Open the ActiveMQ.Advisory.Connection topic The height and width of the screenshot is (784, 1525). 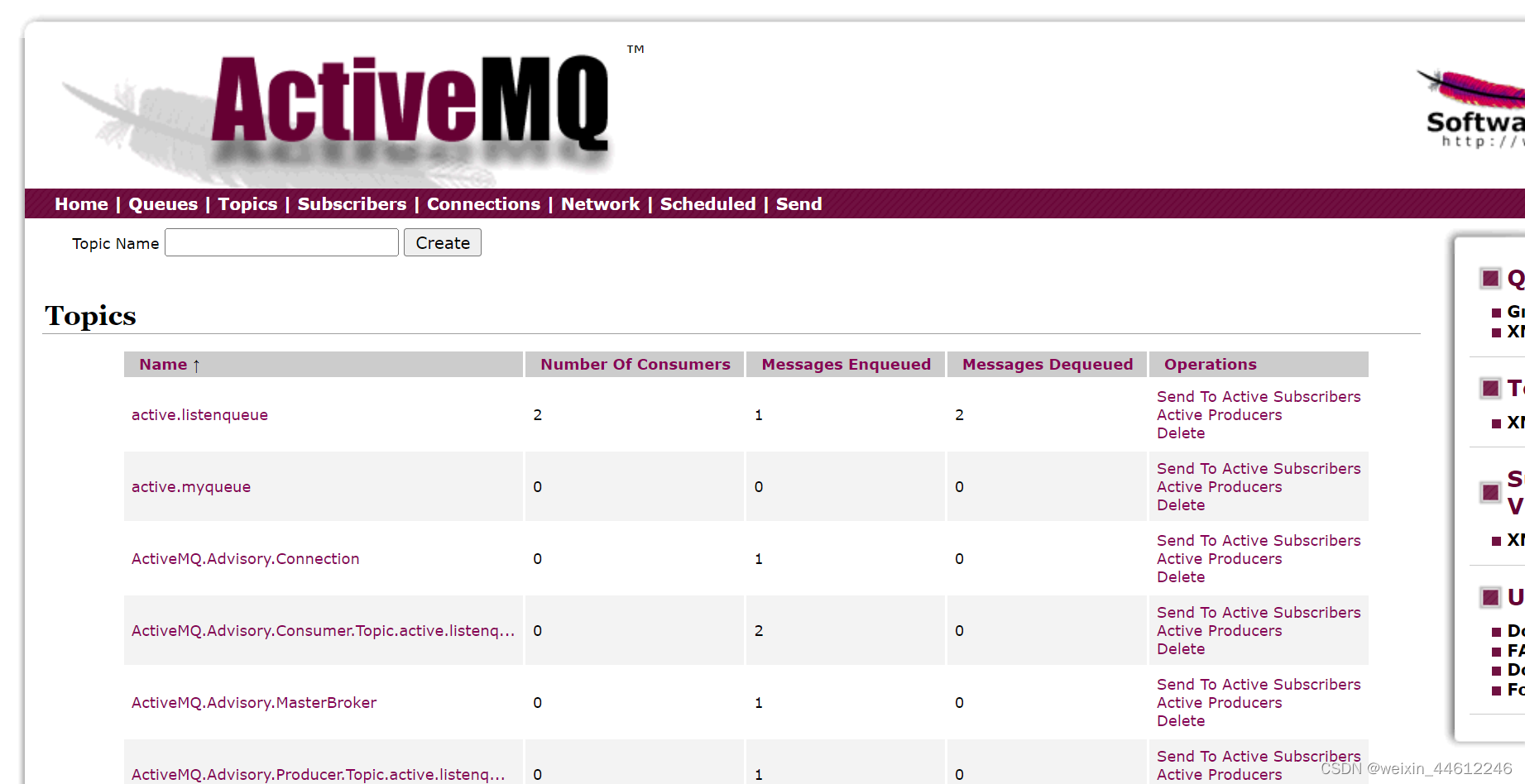[x=246, y=558]
